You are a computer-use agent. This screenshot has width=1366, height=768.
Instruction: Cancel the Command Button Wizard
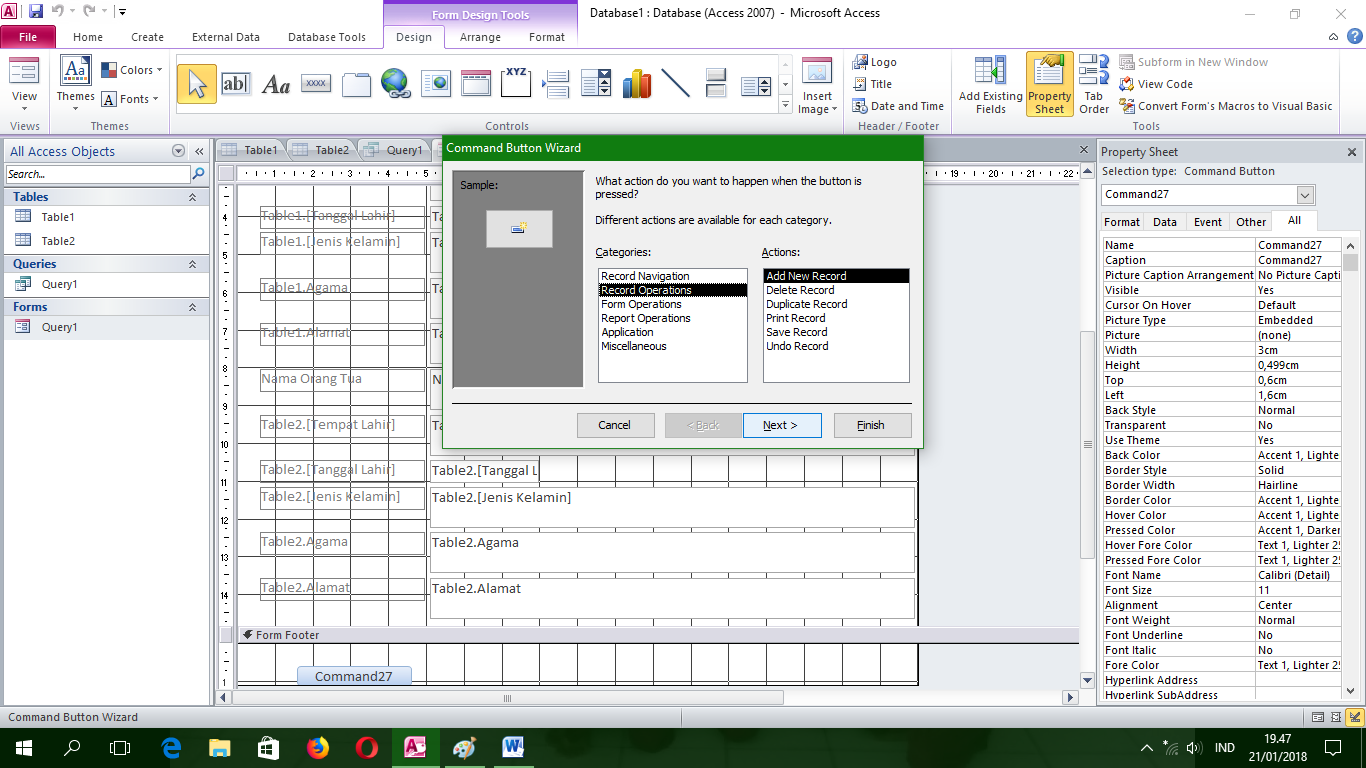click(615, 425)
